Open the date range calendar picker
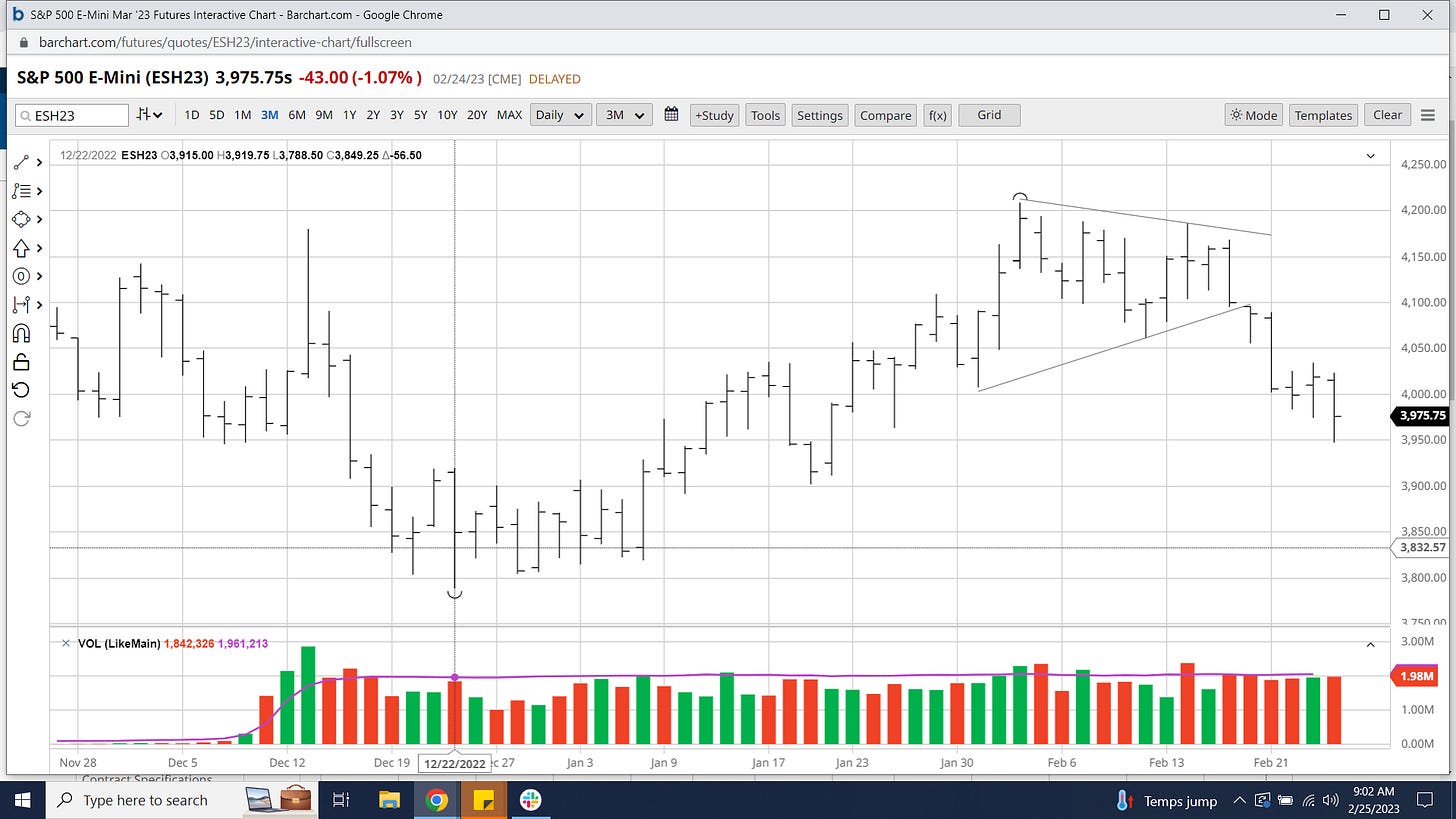This screenshot has width=1456, height=819. click(671, 115)
